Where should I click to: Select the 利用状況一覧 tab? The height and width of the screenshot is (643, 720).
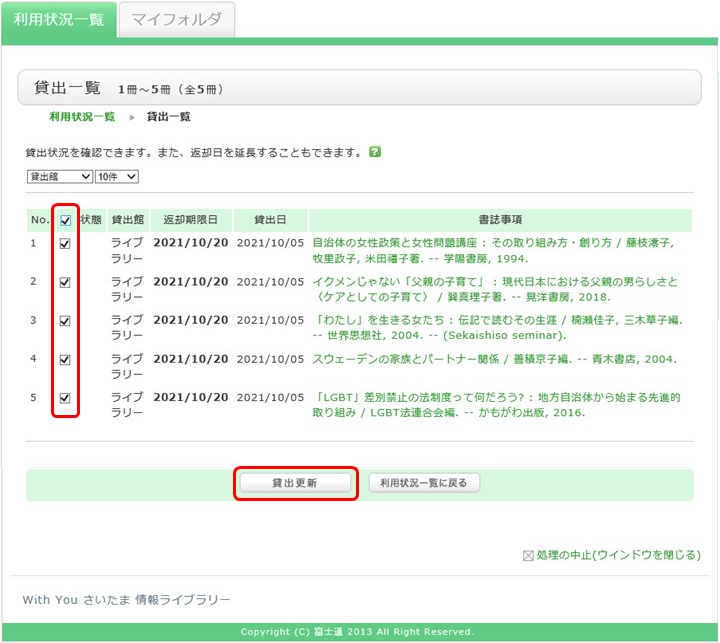58,20
